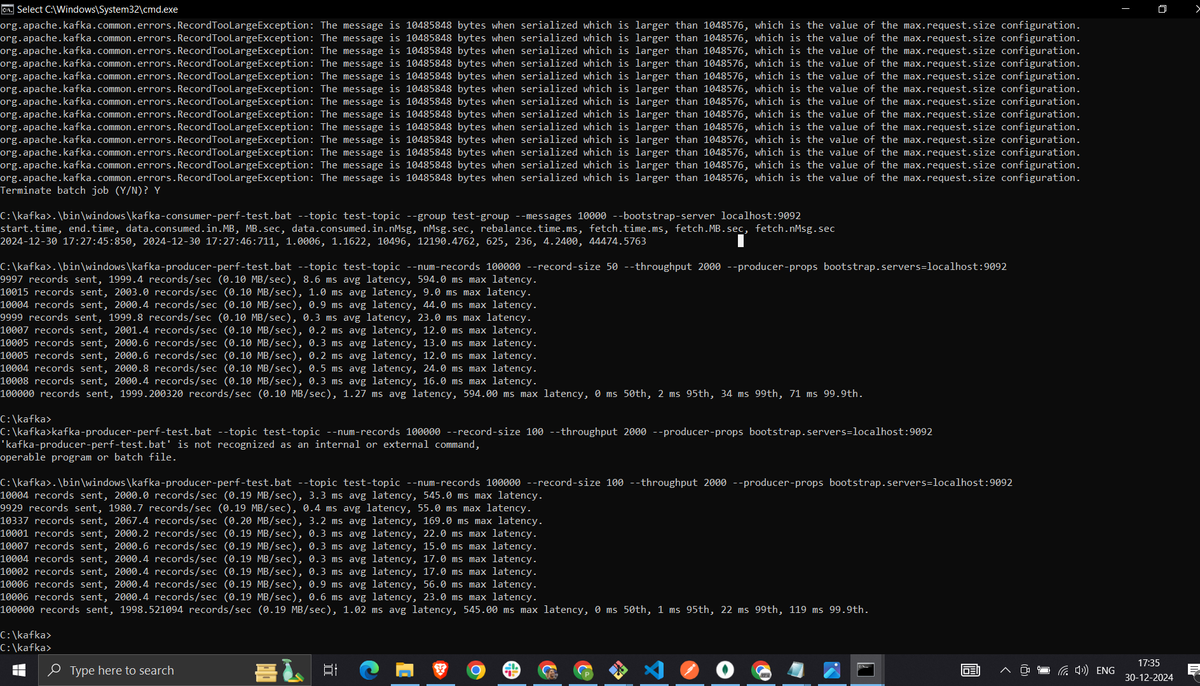The height and width of the screenshot is (686, 1200).
Task: Open Task View from the taskbar
Action: pos(332,670)
